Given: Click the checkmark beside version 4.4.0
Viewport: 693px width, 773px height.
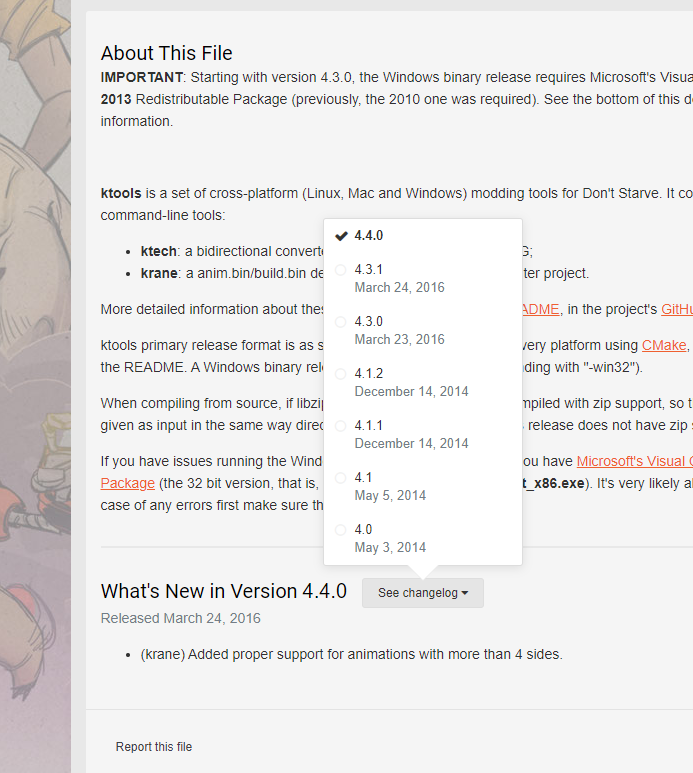Looking at the screenshot, I should tap(341, 236).
